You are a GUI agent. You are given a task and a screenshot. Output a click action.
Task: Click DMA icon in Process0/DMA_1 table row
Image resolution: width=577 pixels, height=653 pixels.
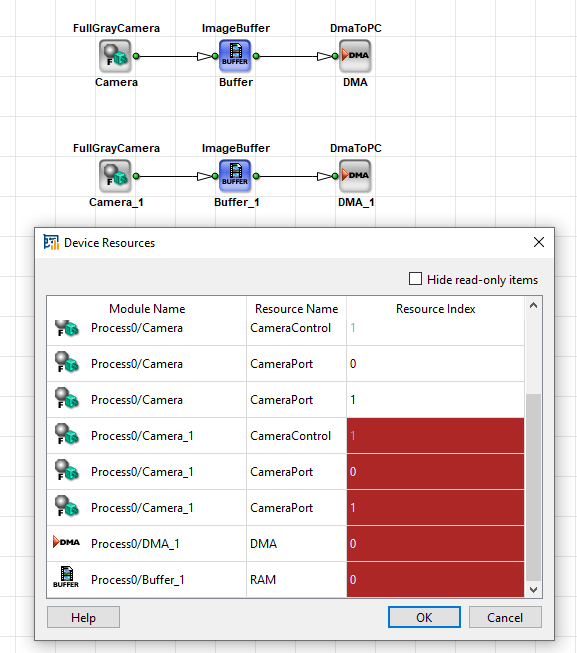(66, 542)
